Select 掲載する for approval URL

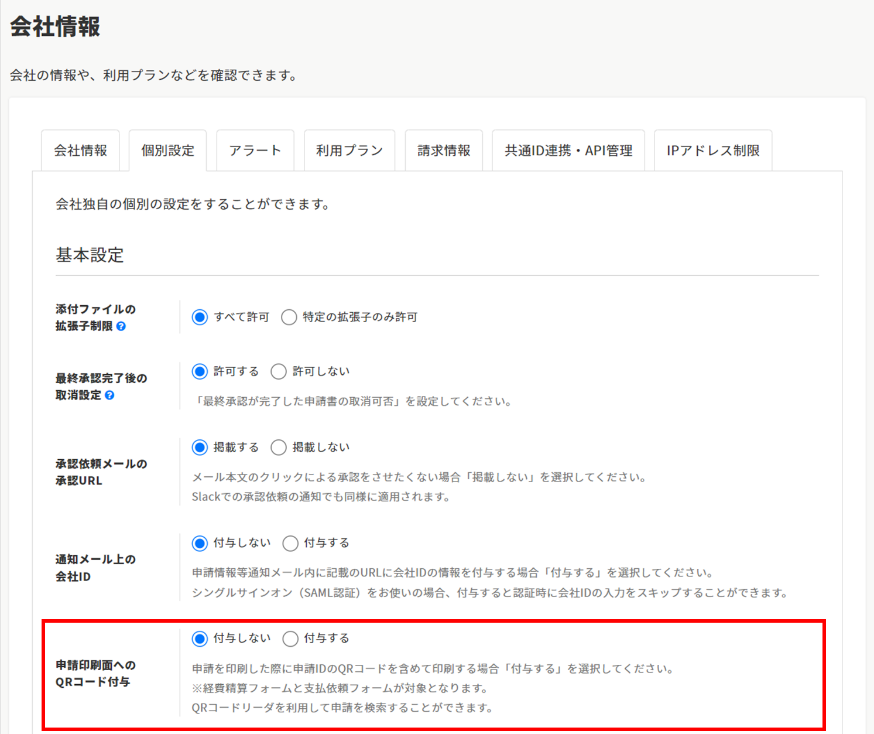[x=199, y=447]
